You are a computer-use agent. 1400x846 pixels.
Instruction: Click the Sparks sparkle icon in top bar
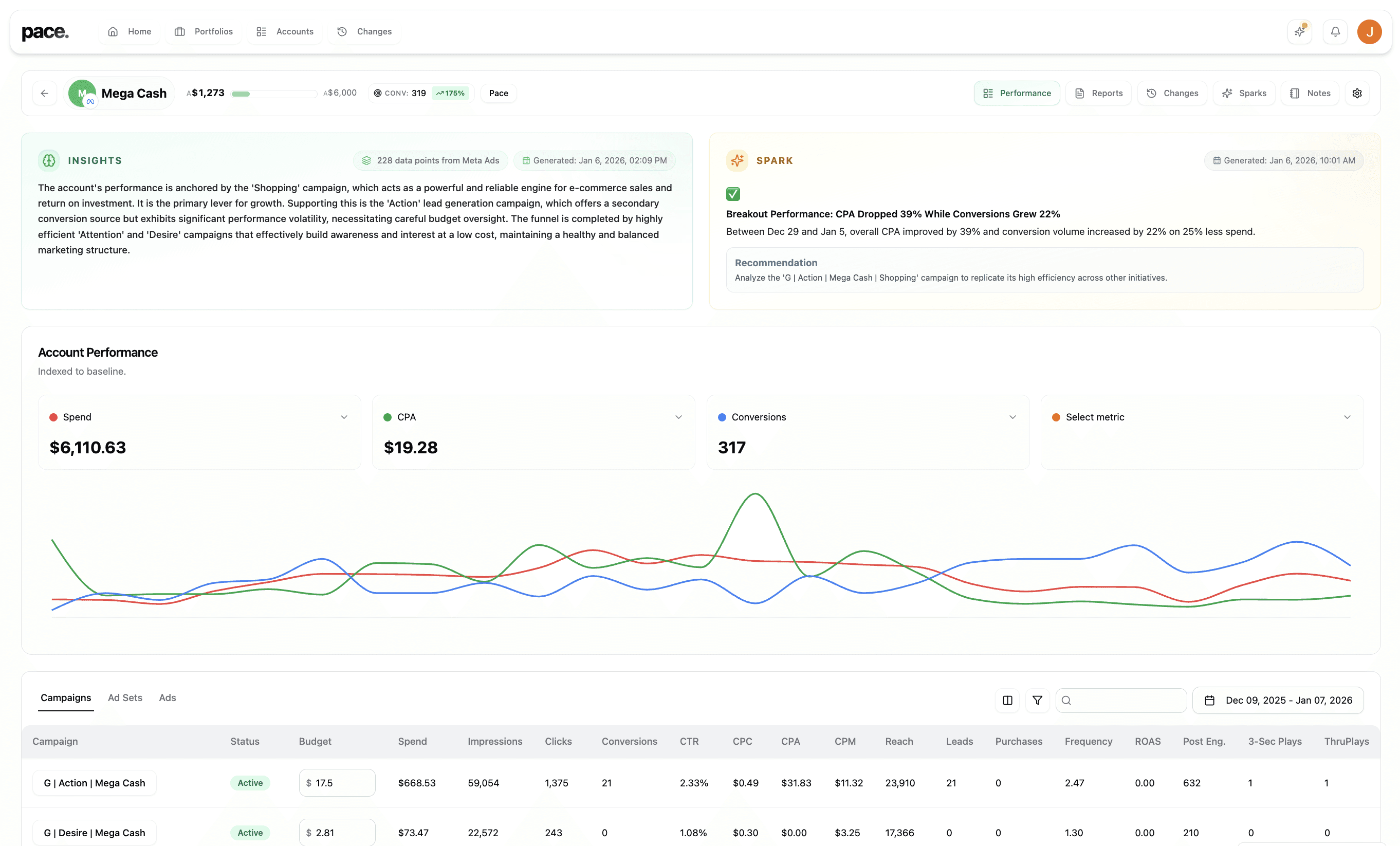point(1299,31)
